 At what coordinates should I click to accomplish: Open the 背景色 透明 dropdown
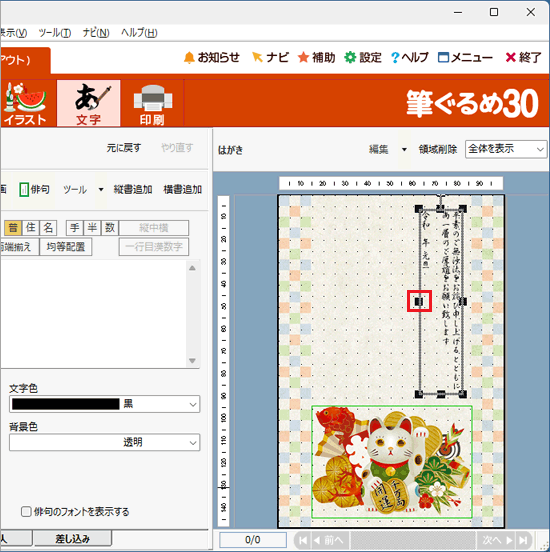105,442
